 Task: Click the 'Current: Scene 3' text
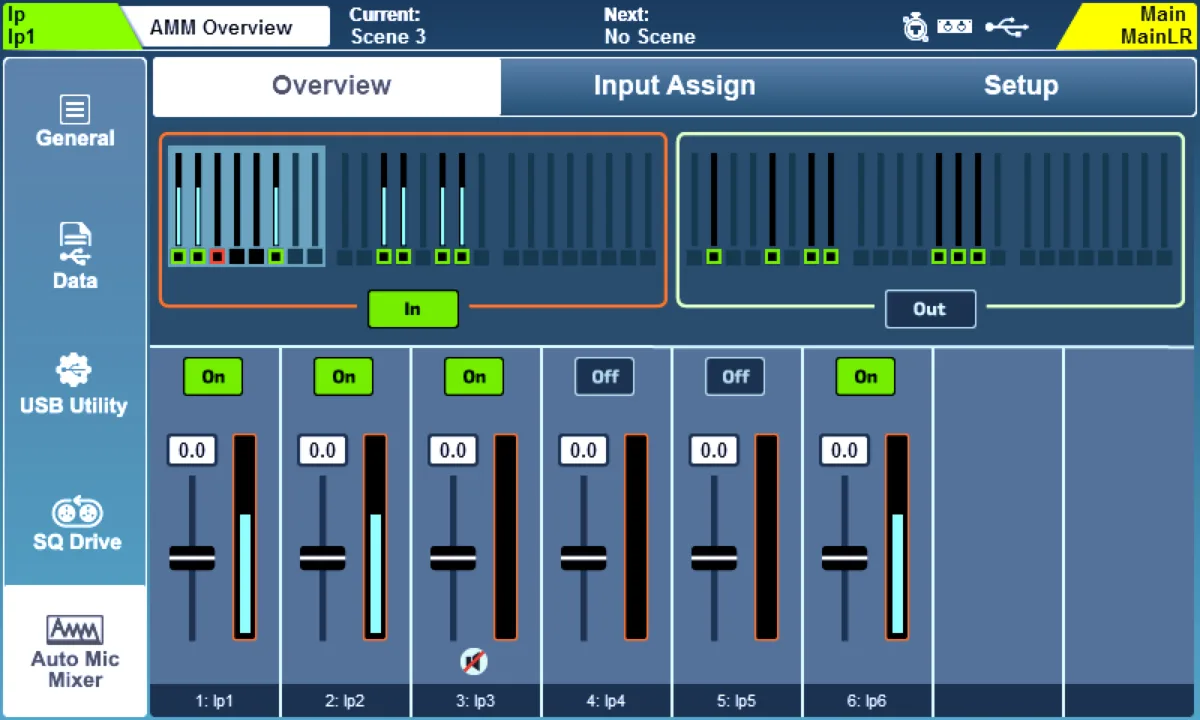[388, 26]
